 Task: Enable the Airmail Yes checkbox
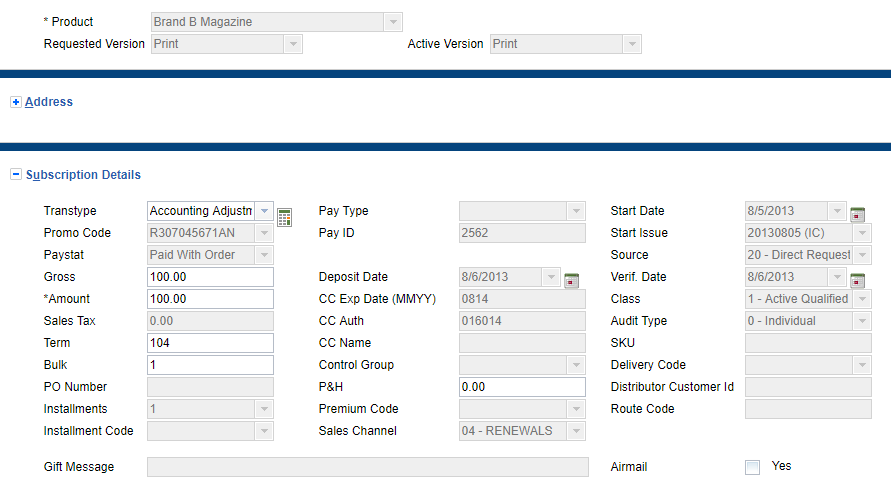[x=753, y=467]
